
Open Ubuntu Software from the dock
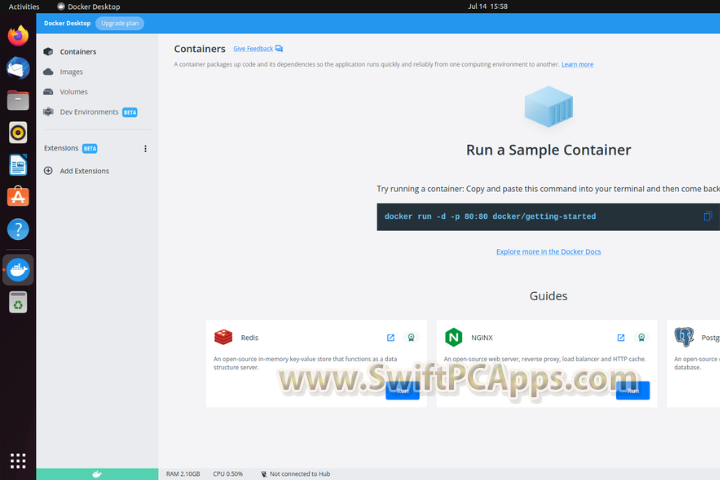18,197
